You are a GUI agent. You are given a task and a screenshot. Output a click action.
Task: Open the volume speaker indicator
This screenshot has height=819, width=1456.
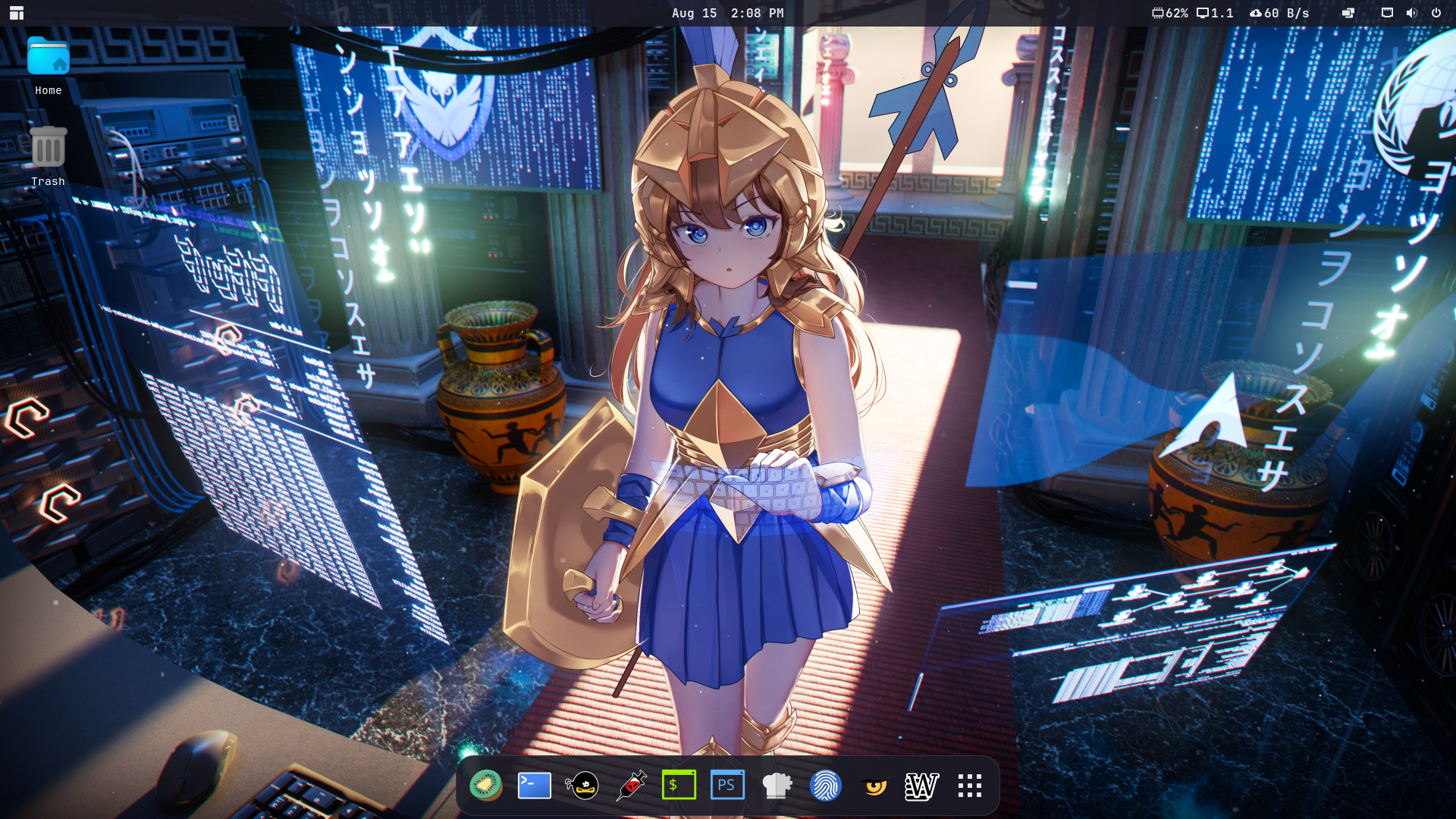[x=1411, y=13]
